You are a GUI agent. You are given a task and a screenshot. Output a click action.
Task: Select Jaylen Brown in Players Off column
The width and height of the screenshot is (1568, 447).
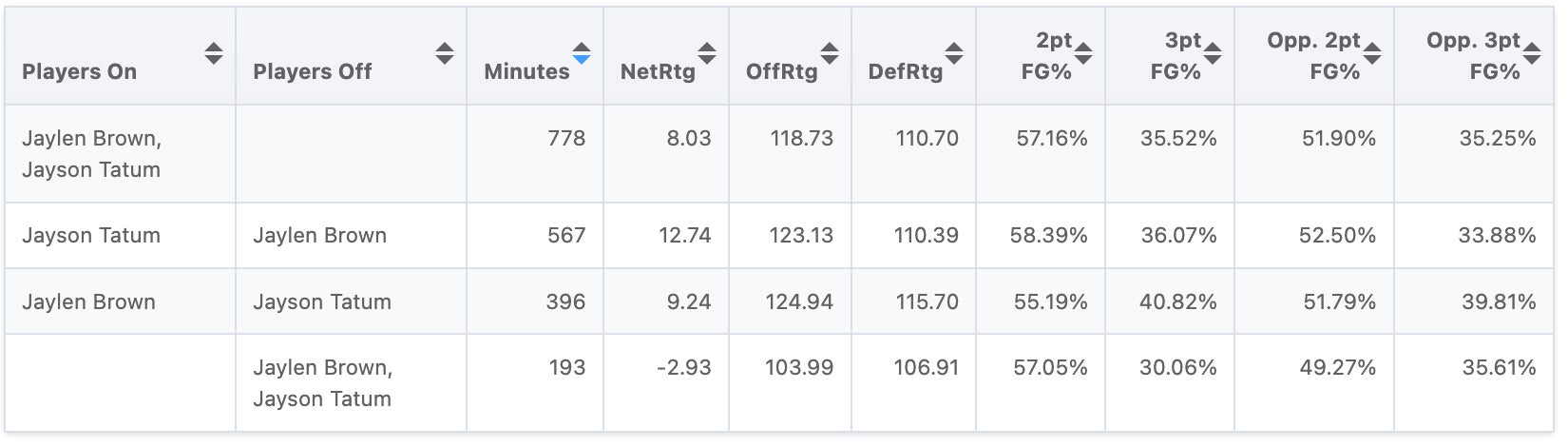click(x=319, y=236)
